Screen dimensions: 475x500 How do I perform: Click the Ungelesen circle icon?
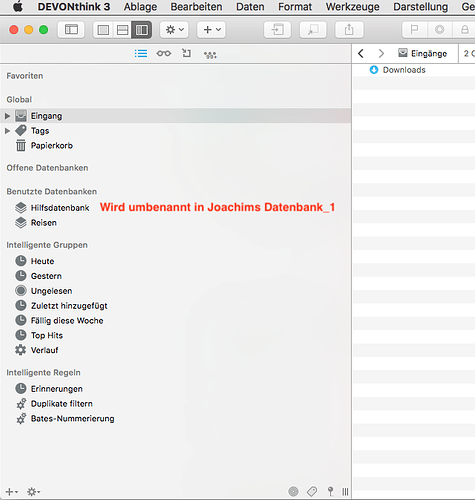click(21, 291)
